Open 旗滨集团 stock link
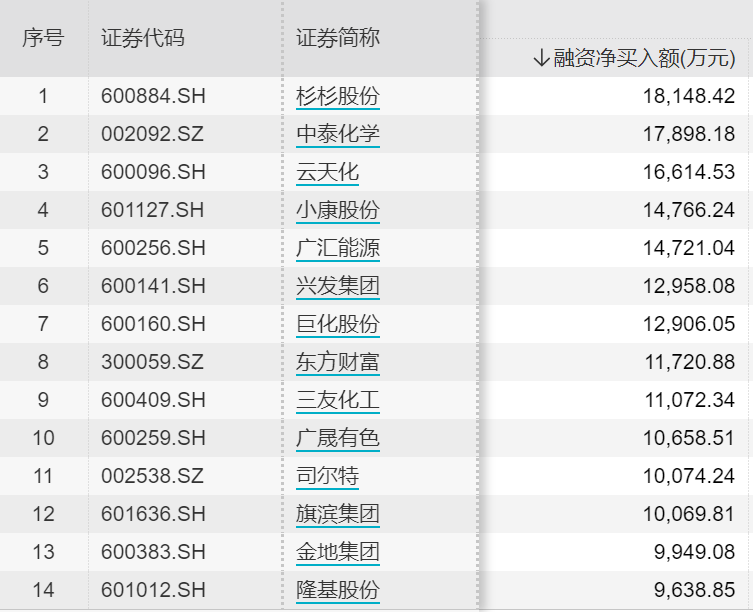Image resolution: width=753 pixels, height=612 pixels. [x=338, y=514]
